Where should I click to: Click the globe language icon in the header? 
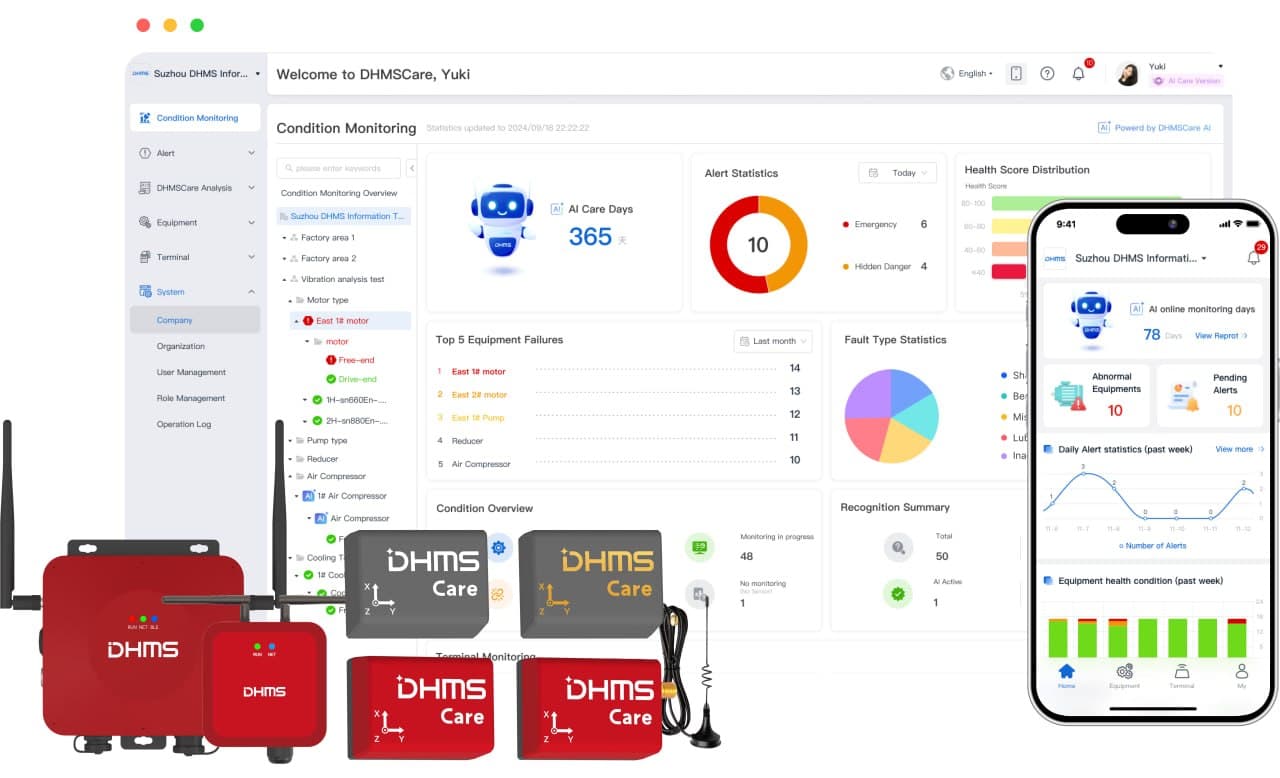coord(947,73)
